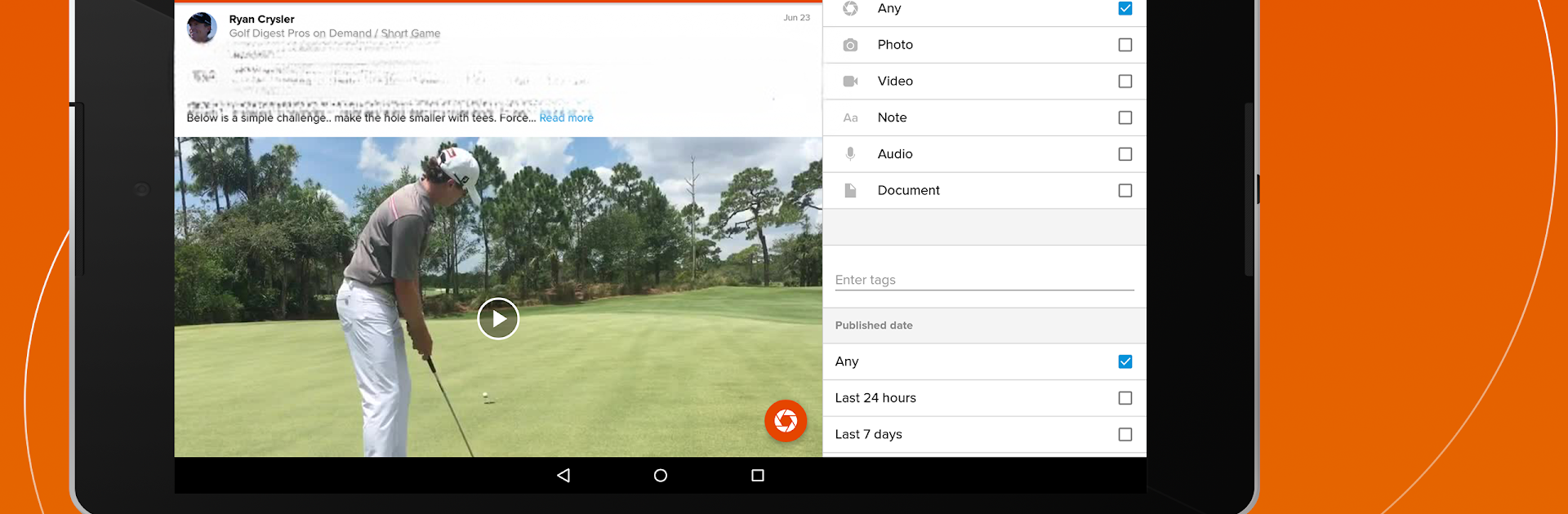1568x514 pixels.
Task: Click the Enter tags field
Action: pos(984,280)
